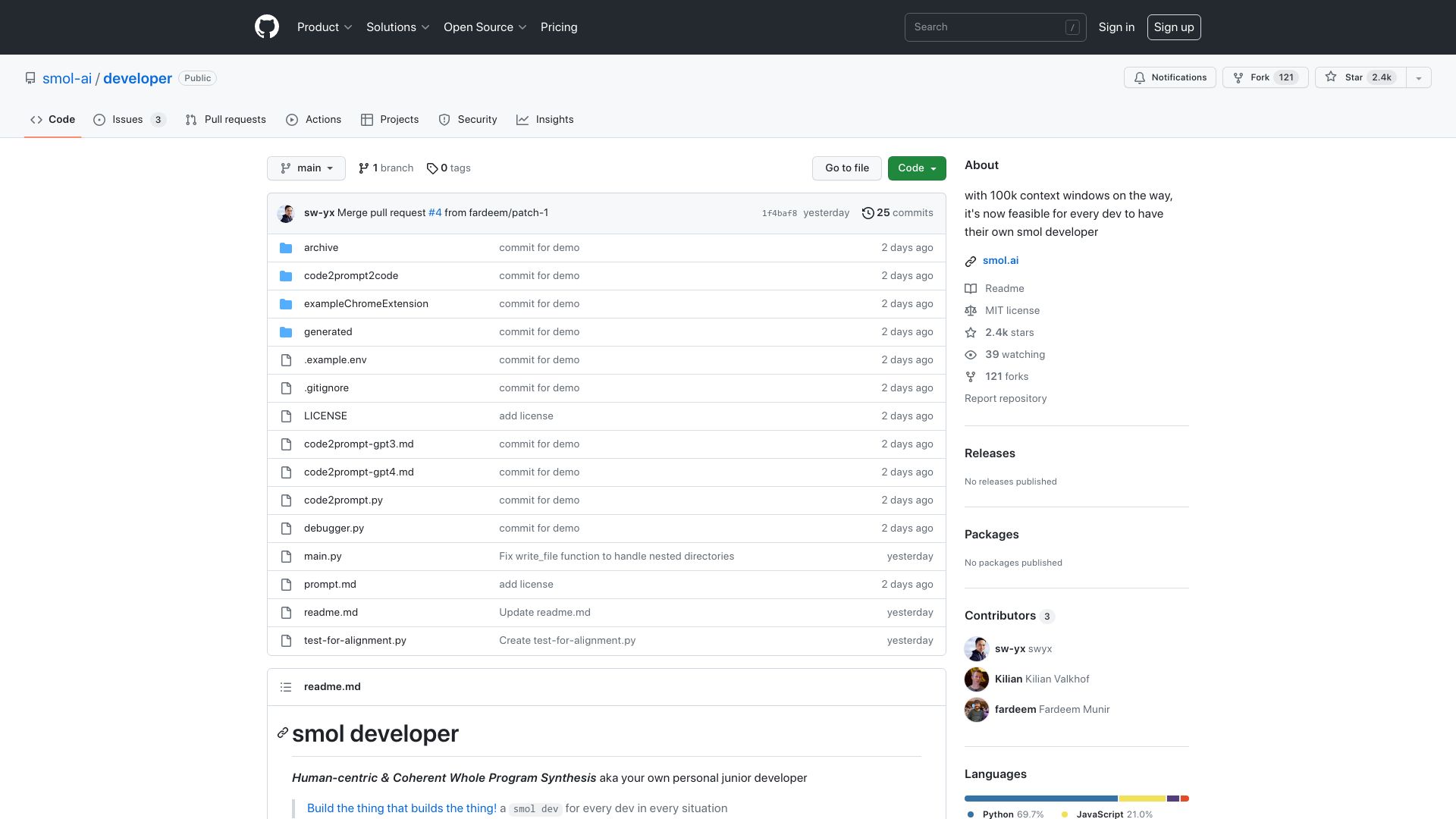The width and height of the screenshot is (1456, 819).
Task: Click the MIT license scale icon
Action: click(x=971, y=311)
